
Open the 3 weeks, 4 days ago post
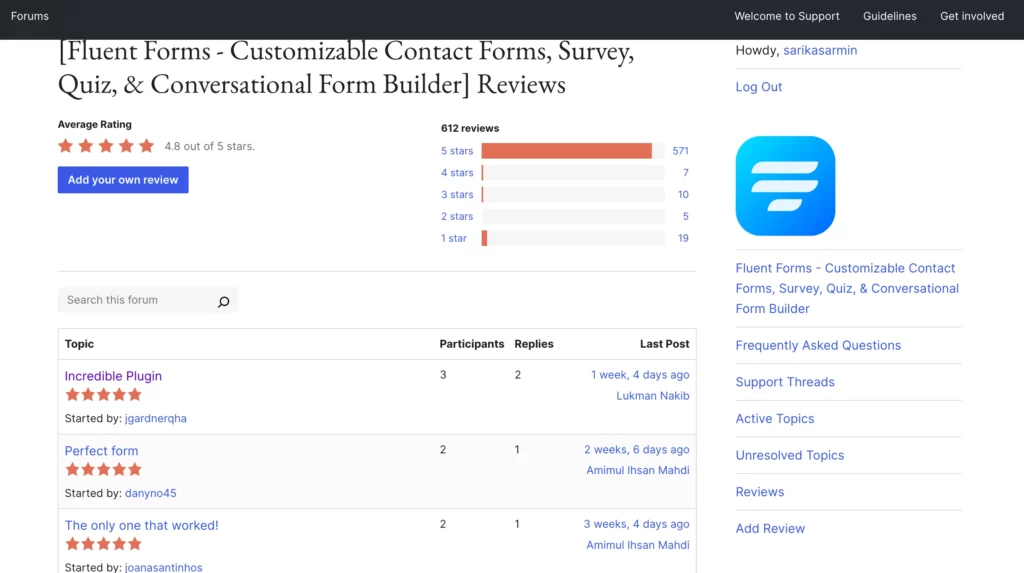pos(636,524)
